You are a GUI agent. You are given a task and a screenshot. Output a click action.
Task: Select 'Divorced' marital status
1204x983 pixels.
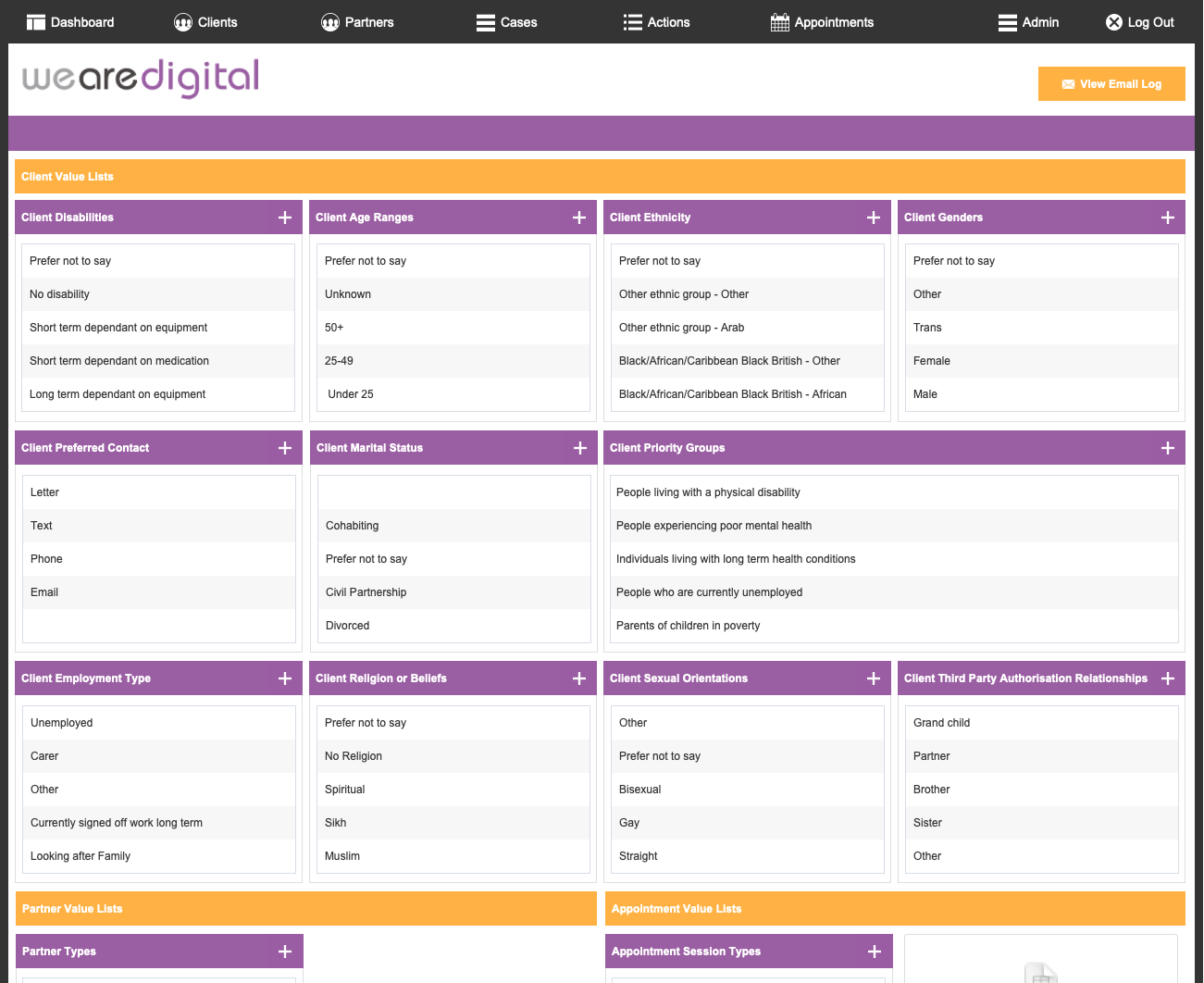(x=453, y=626)
